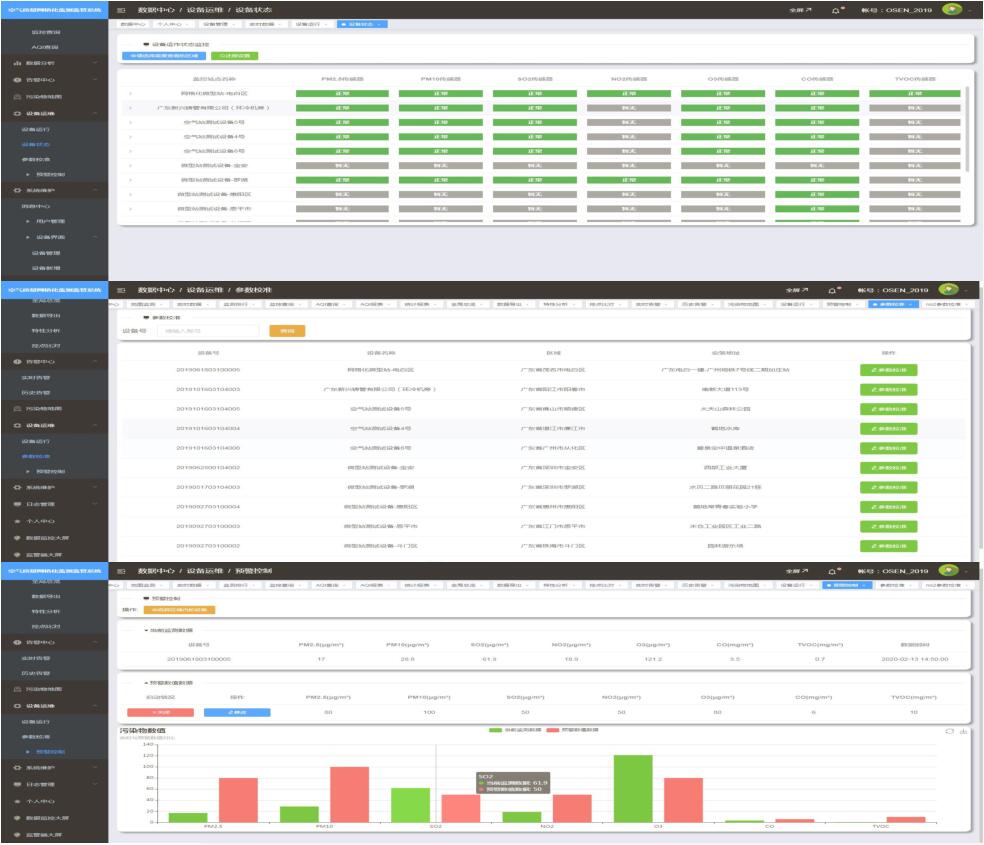Open 设备新增 in the left sidebar
Viewport: 984px width, 845px height.
[45, 268]
